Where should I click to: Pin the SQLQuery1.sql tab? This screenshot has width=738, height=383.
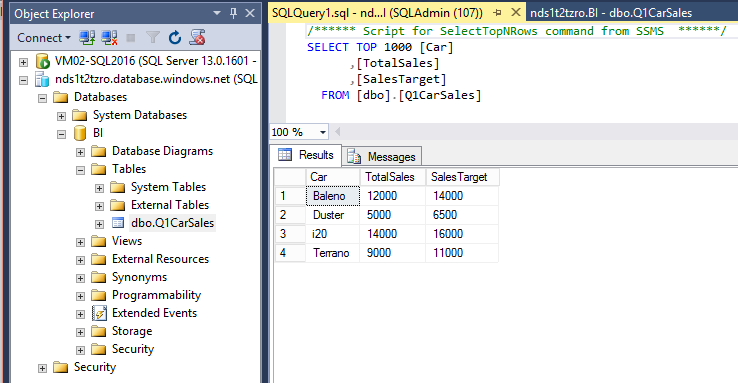(497, 13)
